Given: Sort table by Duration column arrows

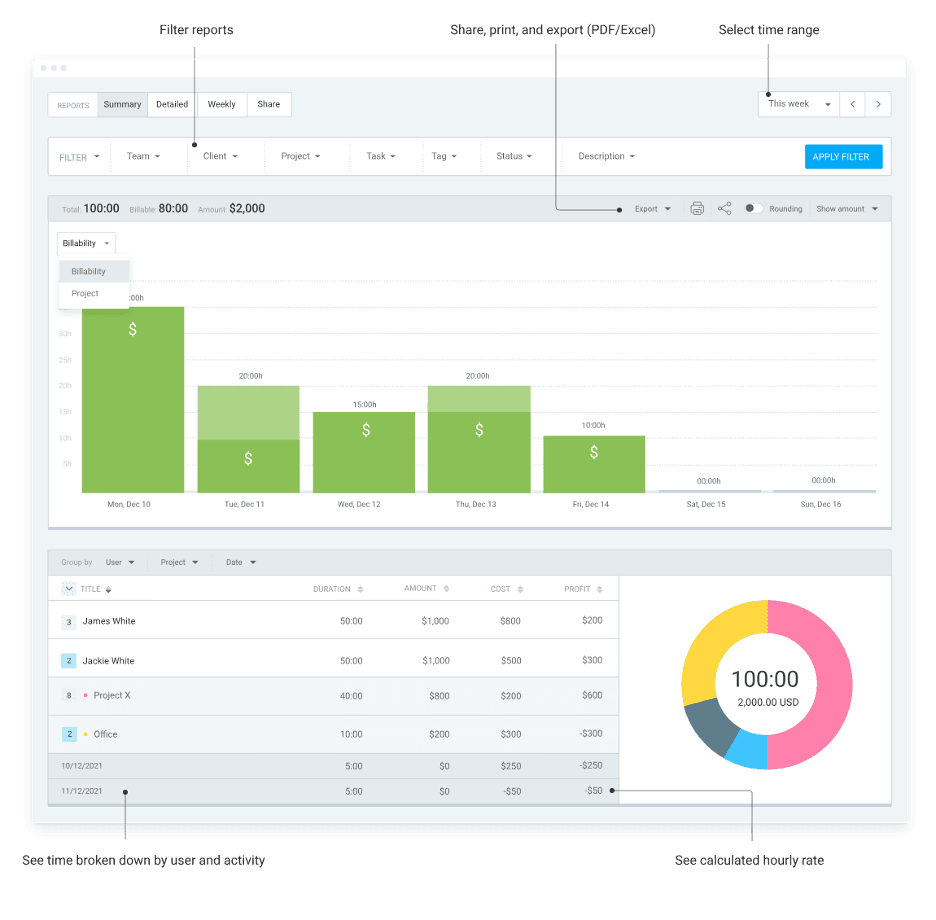Looking at the screenshot, I should [x=360, y=589].
